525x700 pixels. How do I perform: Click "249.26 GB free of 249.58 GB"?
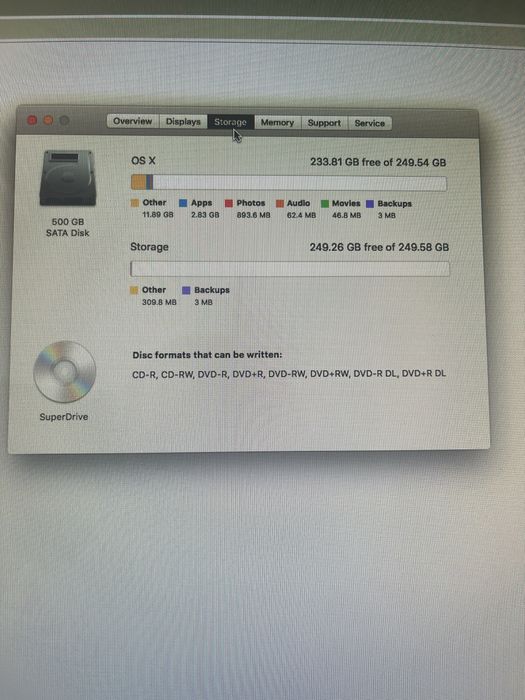pos(379,247)
